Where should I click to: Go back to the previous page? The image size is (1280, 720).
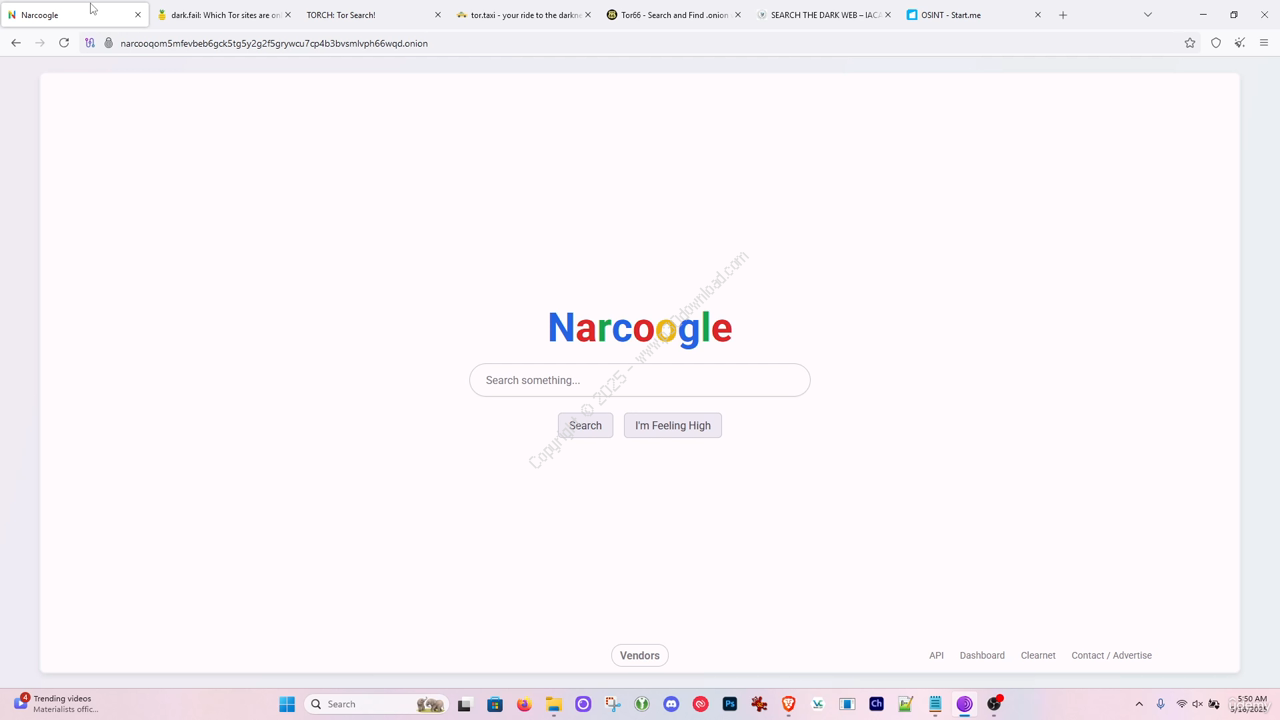tap(16, 43)
